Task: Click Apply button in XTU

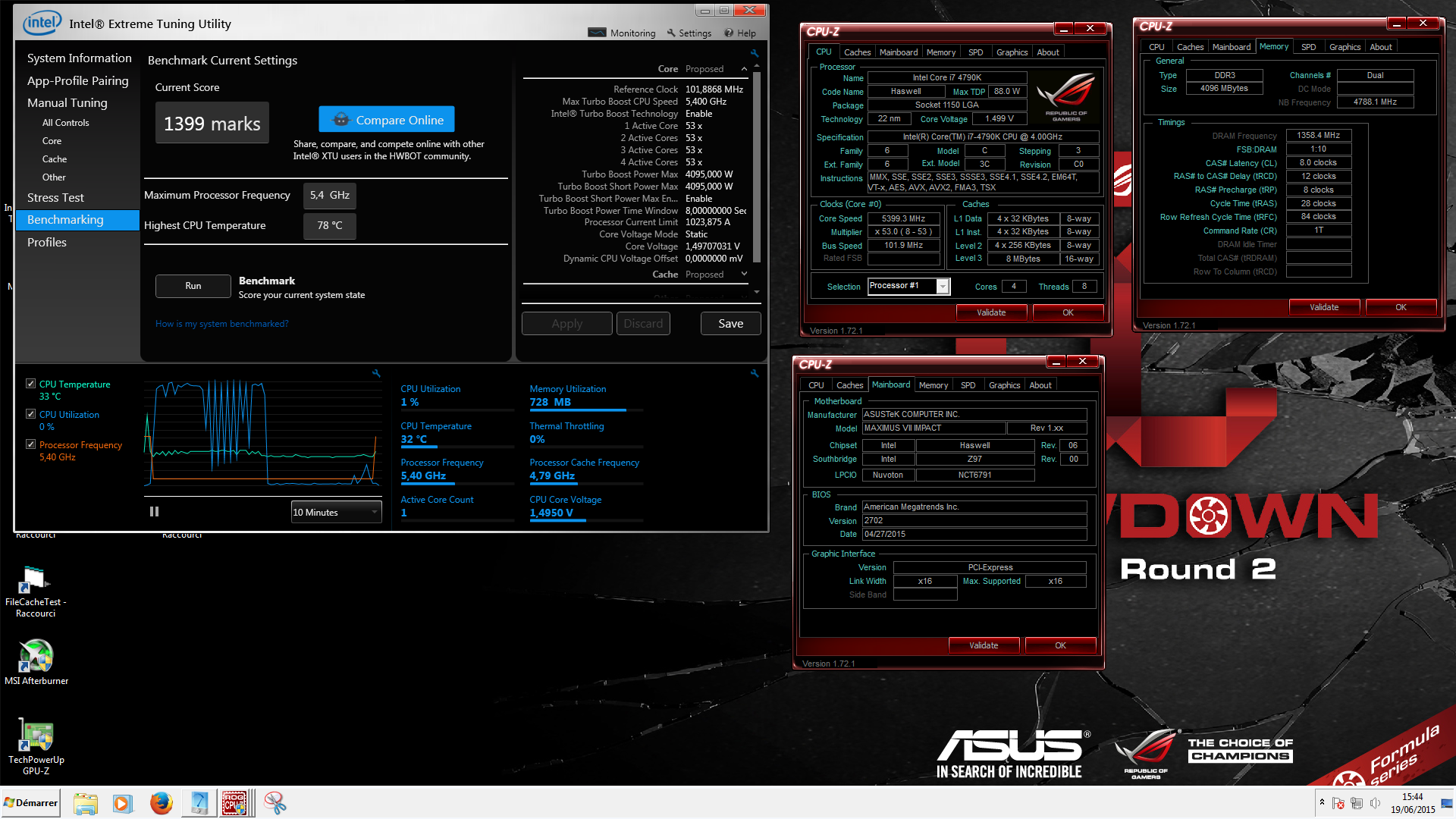Action: coord(566,324)
